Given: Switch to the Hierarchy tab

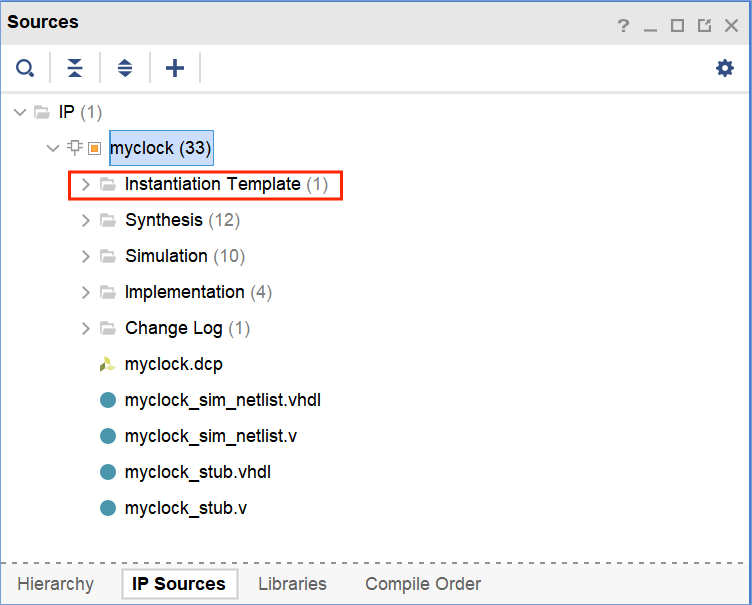Looking at the screenshot, I should 55,584.
